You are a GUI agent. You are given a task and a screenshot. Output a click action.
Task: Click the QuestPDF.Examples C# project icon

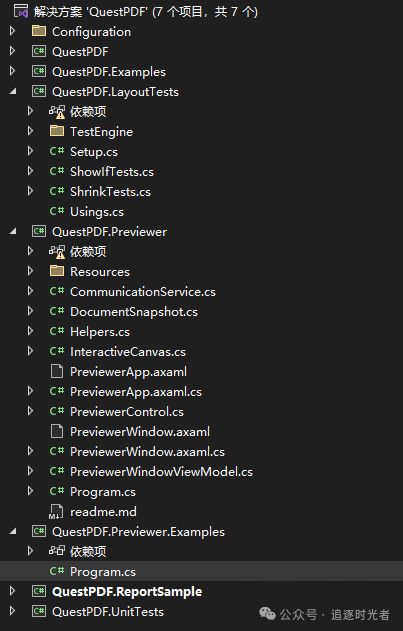(39, 72)
